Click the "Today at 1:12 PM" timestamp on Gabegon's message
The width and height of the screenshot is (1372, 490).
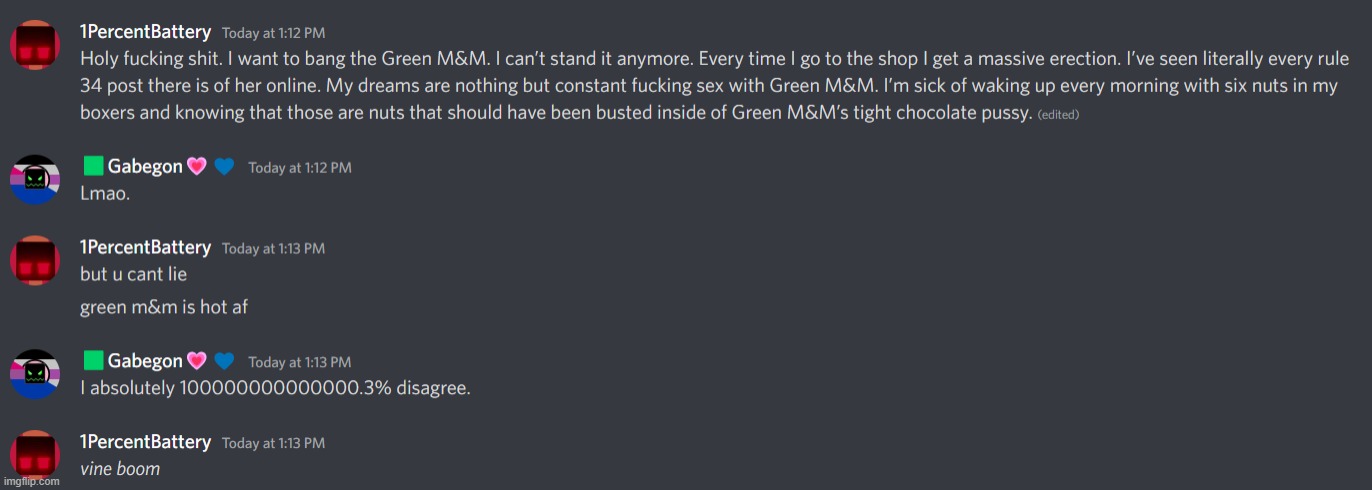coord(299,168)
